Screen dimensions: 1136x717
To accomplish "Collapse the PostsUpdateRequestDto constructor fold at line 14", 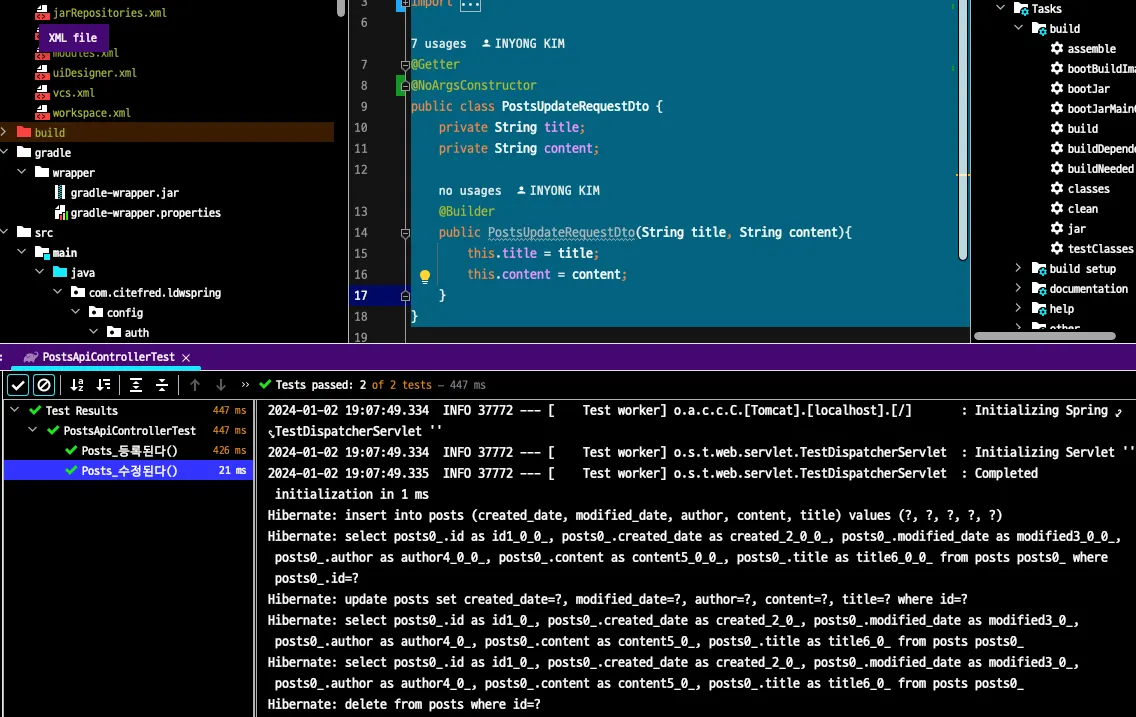I will [x=405, y=233].
